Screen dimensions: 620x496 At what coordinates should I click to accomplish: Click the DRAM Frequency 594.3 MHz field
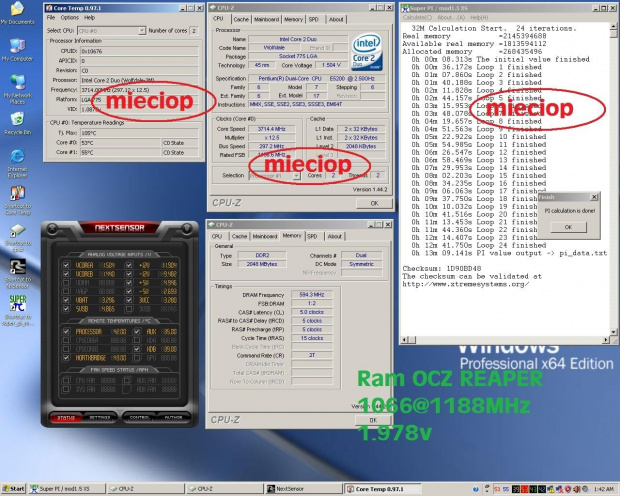coord(312,294)
